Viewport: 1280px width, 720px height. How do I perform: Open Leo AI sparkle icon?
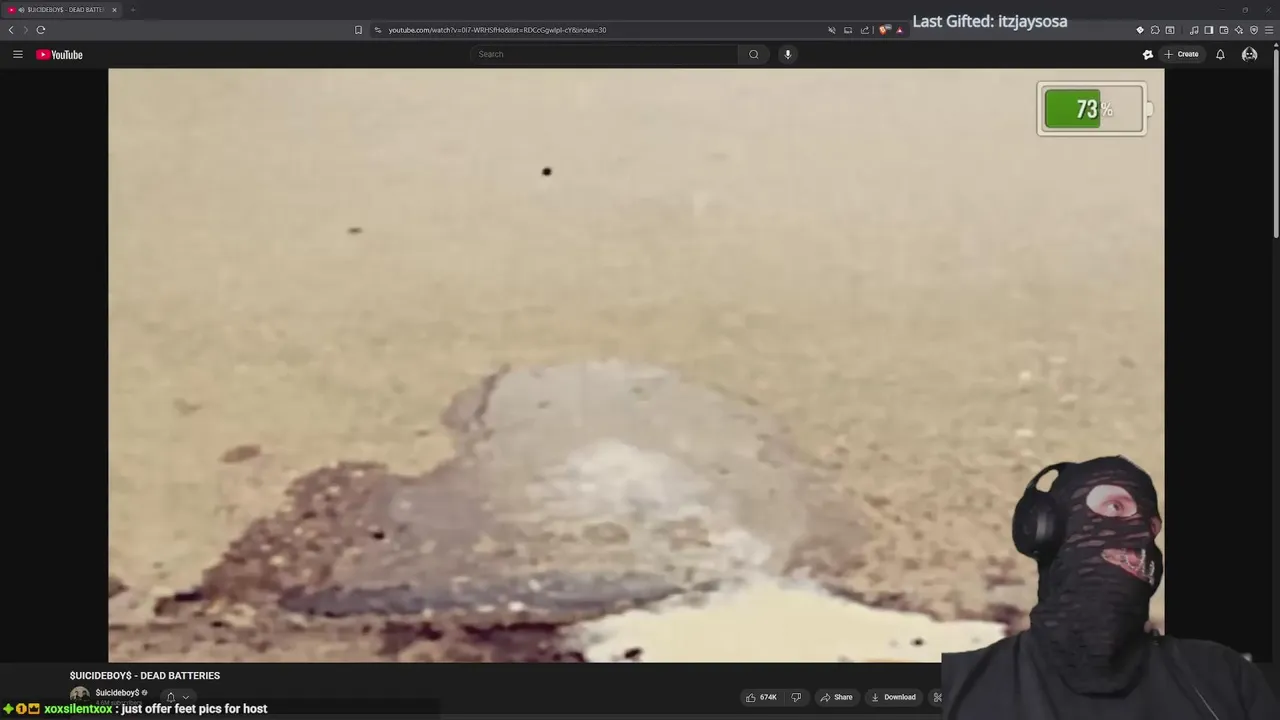click(1239, 30)
